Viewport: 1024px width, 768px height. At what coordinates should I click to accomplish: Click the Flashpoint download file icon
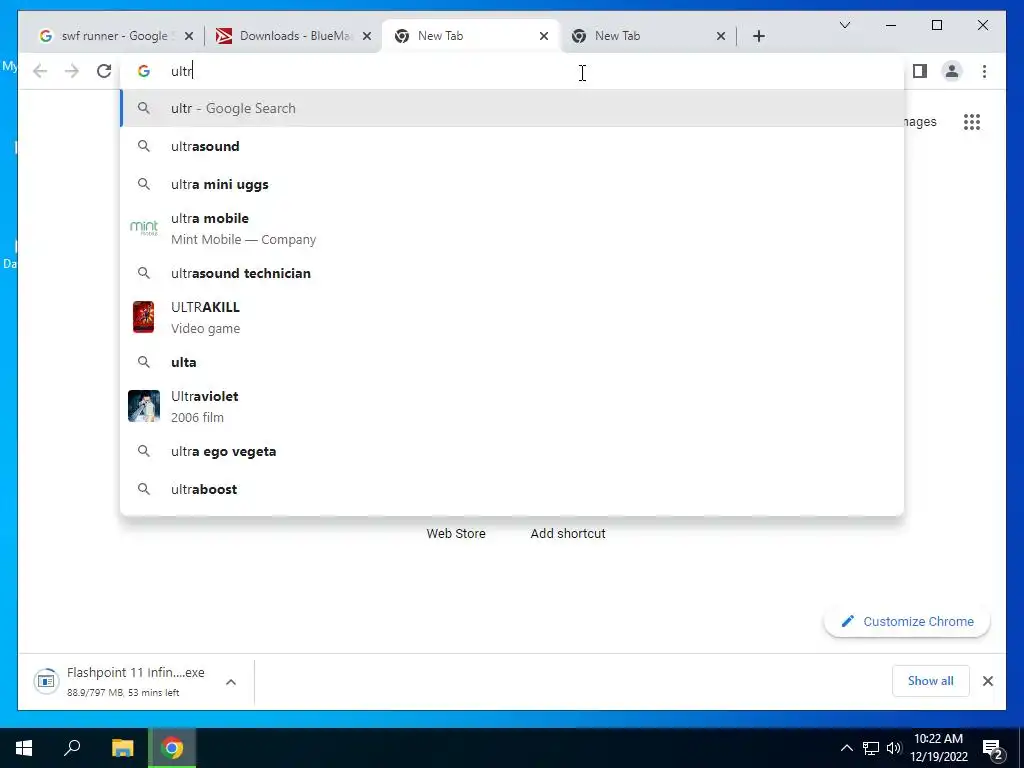tap(46, 681)
